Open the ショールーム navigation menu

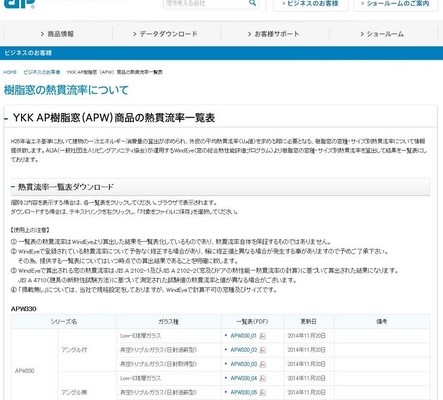(383, 34)
